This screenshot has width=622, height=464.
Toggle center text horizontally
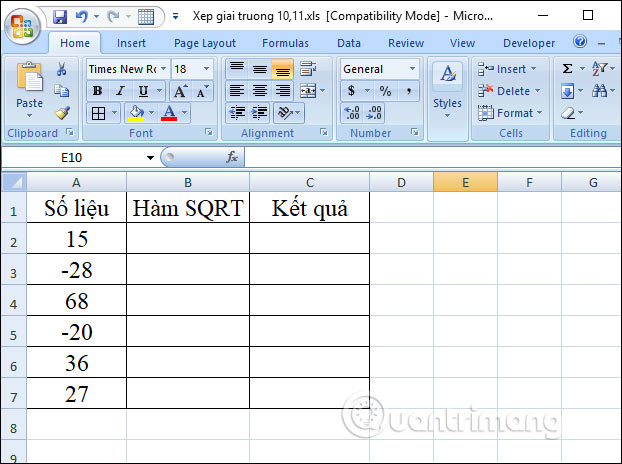point(260,91)
